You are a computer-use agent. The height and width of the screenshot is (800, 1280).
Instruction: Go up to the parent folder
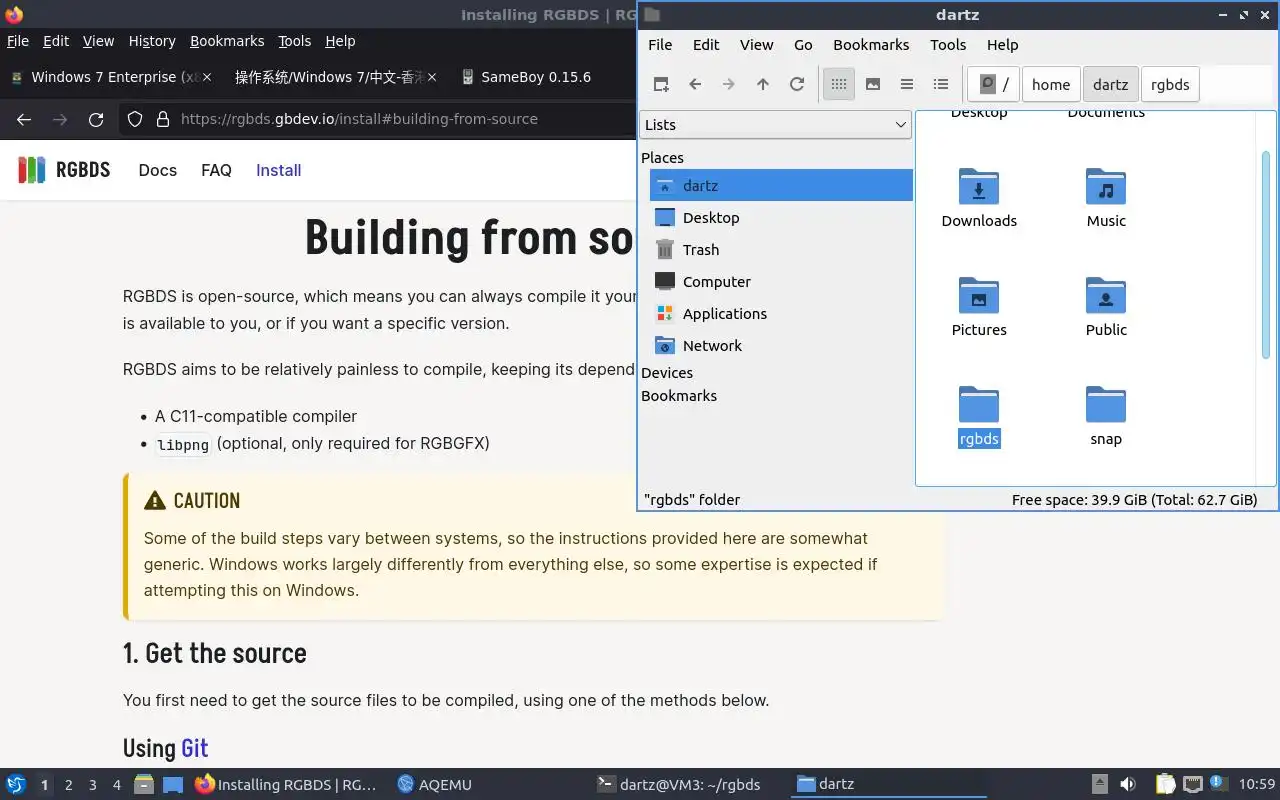coord(763,84)
